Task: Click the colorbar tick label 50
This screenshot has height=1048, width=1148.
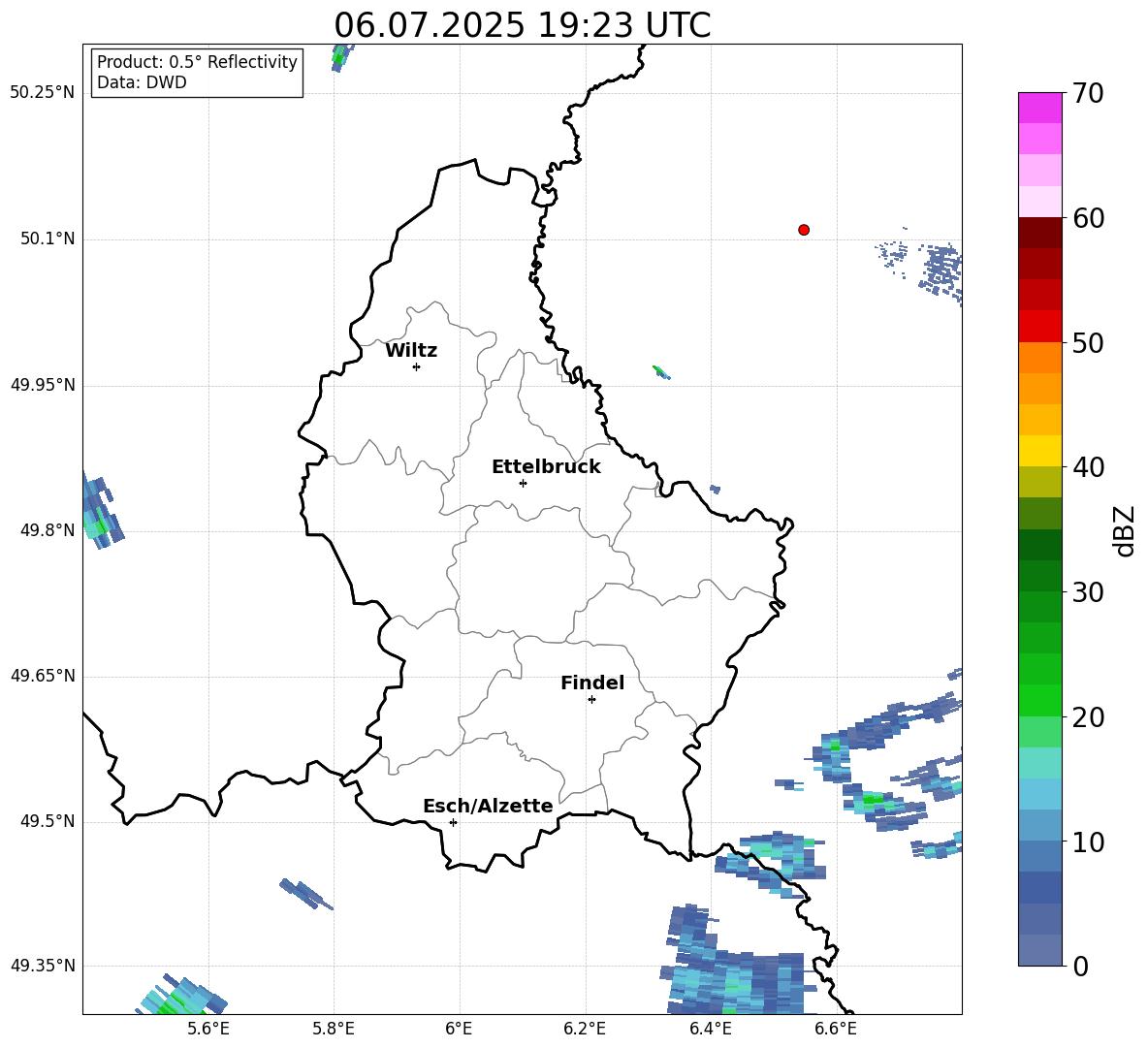Action: click(1088, 343)
